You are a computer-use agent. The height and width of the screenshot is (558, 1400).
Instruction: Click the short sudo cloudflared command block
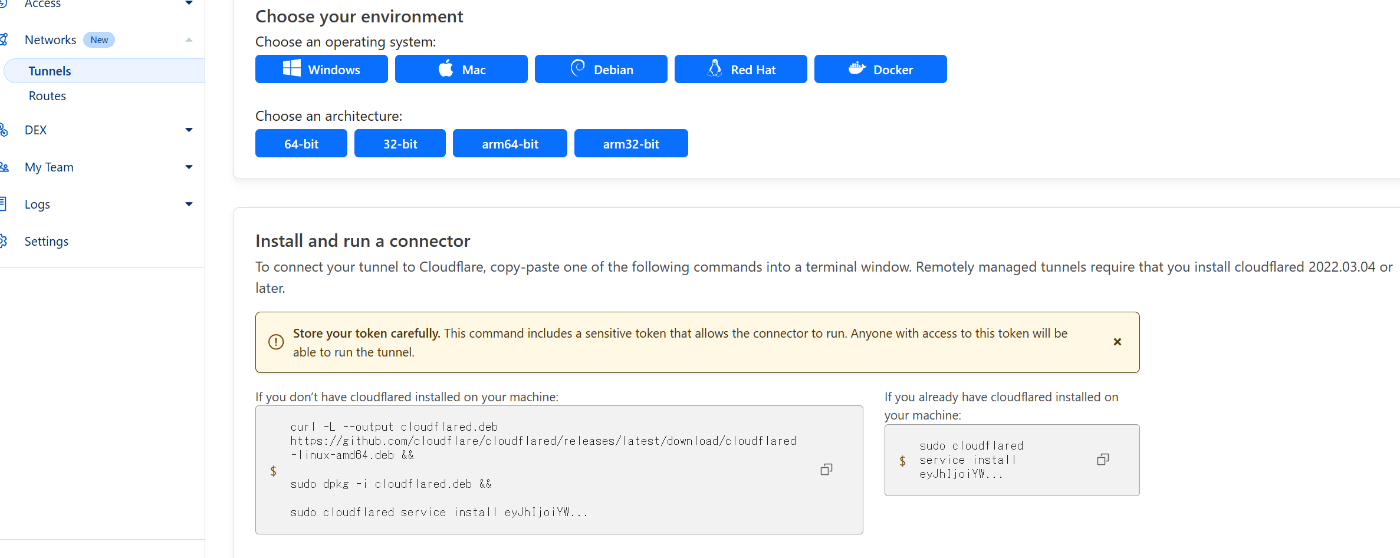tap(1012, 460)
